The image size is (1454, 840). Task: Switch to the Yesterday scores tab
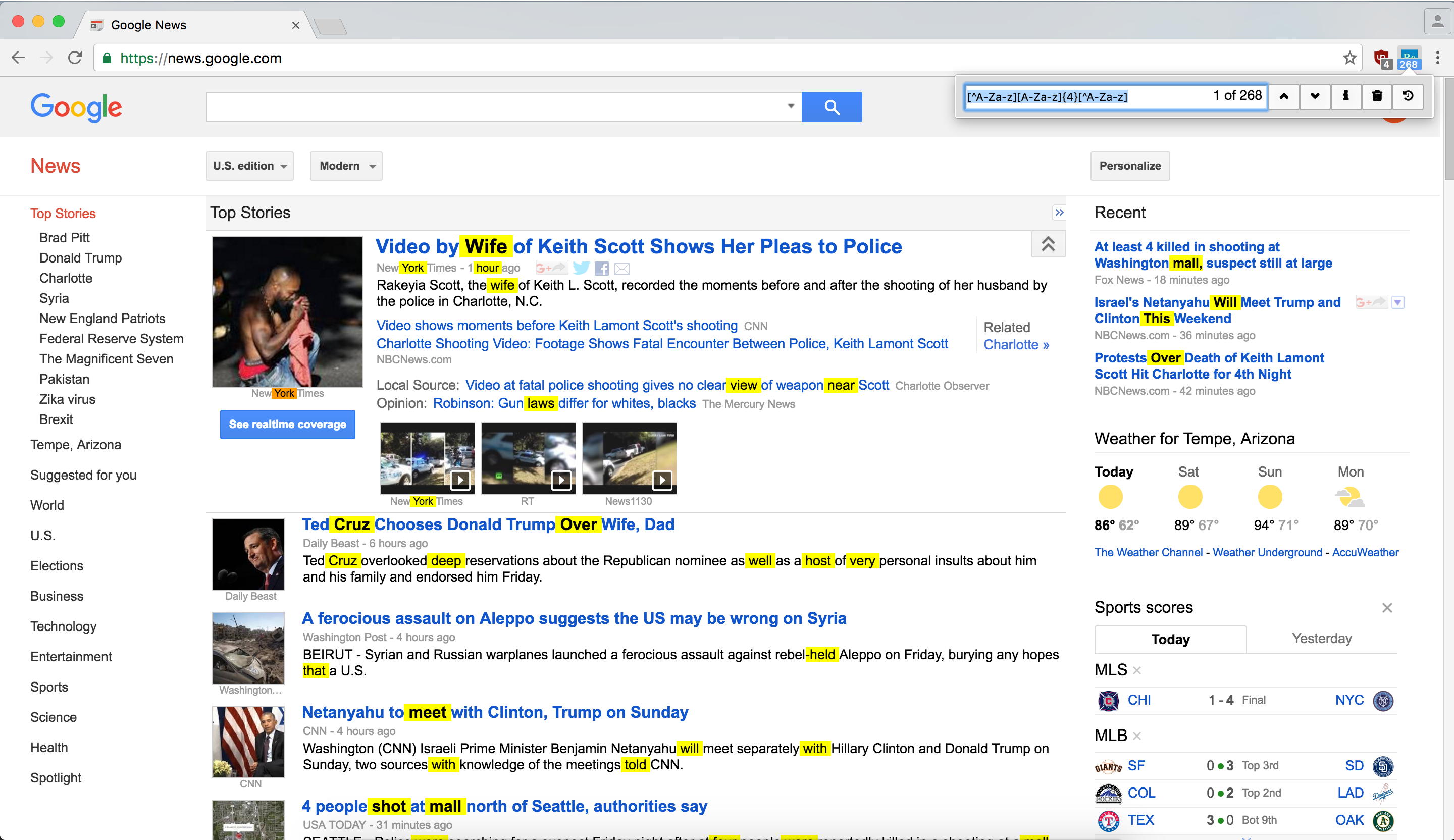click(1321, 639)
